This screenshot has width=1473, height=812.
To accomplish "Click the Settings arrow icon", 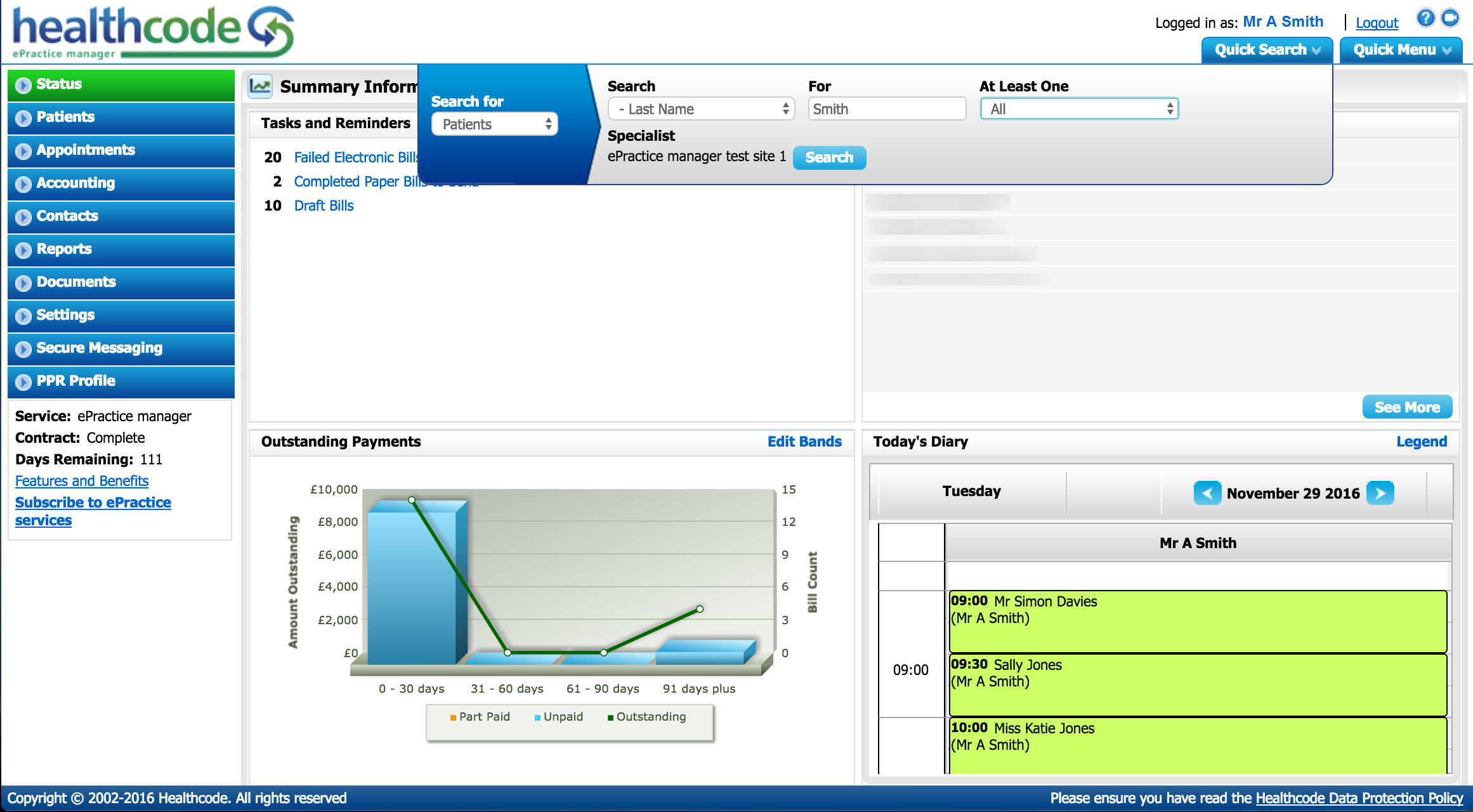I will (23, 316).
